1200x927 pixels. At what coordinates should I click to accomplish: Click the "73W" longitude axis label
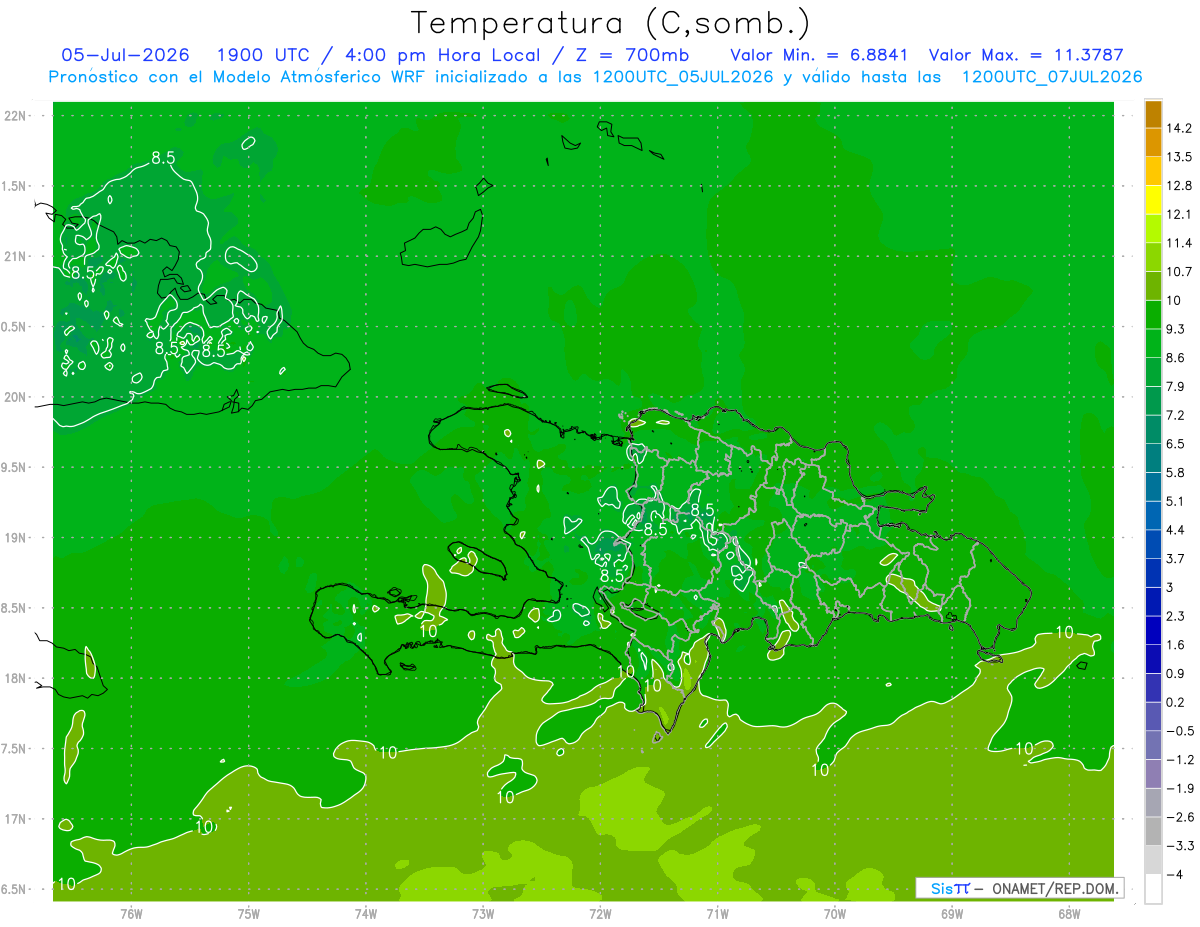click(483, 913)
